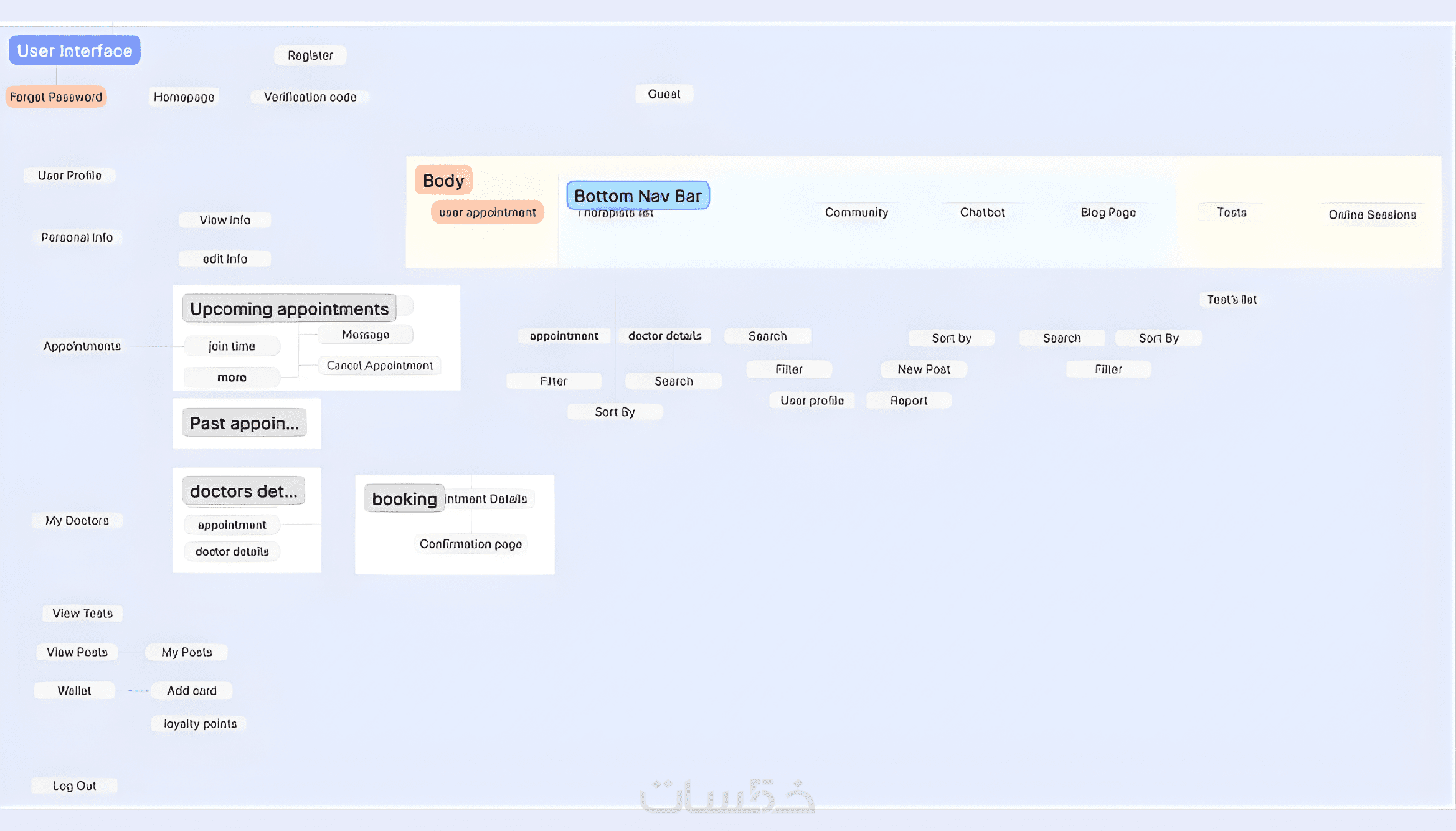Click the Bottom Nav Bar label
The width and height of the screenshot is (1456, 831).
[x=638, y=196]
